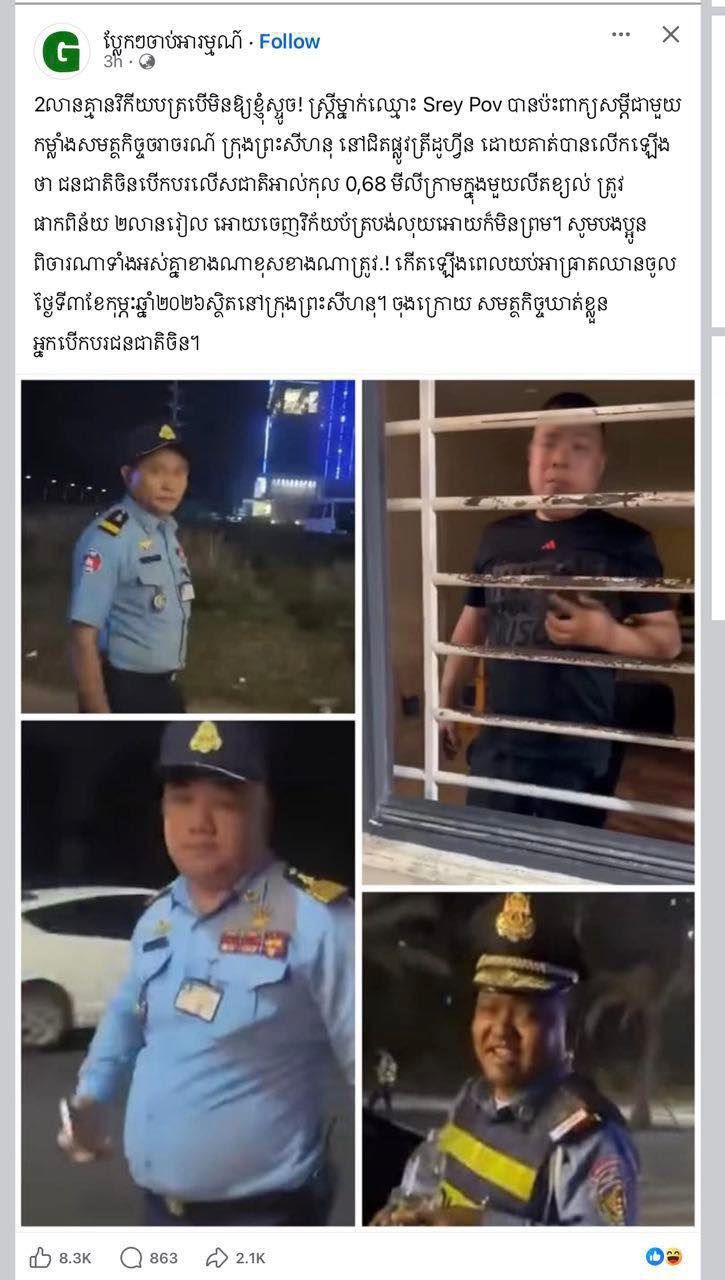Viewport: 725px width, 1280px height.
Task: Click the 8.3K likes count
Action: coord(75,1257)
